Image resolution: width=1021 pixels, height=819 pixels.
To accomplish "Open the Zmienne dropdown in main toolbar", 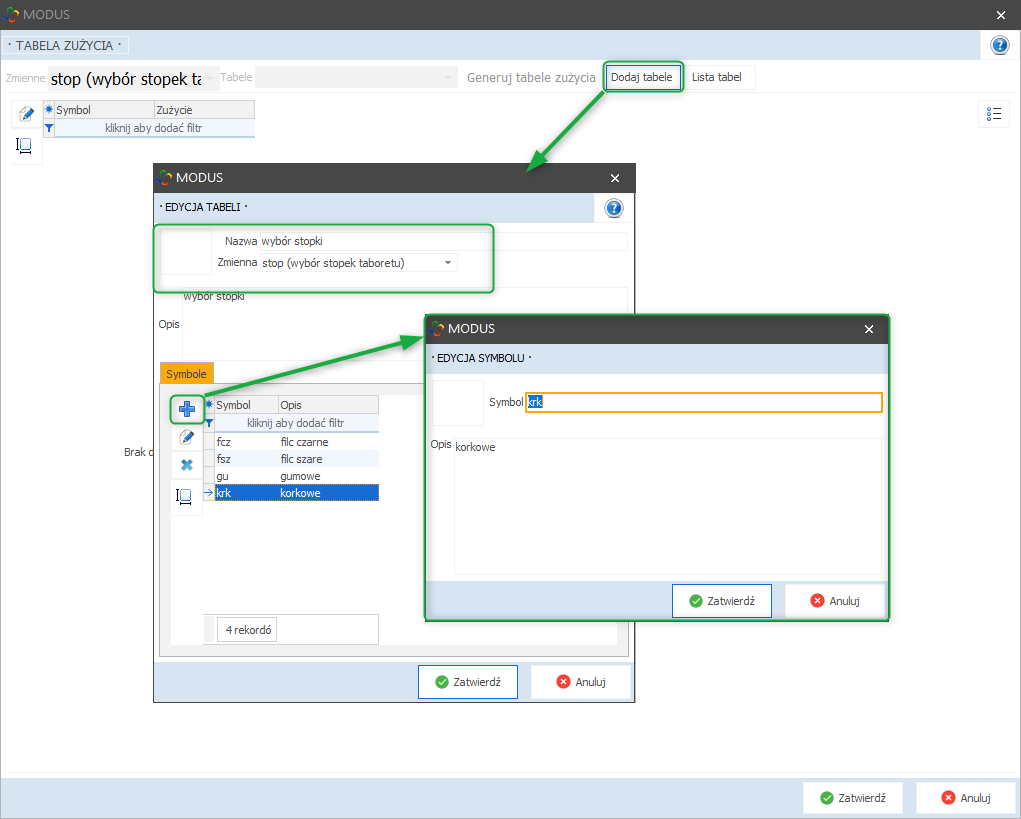I will coord(211,78).
